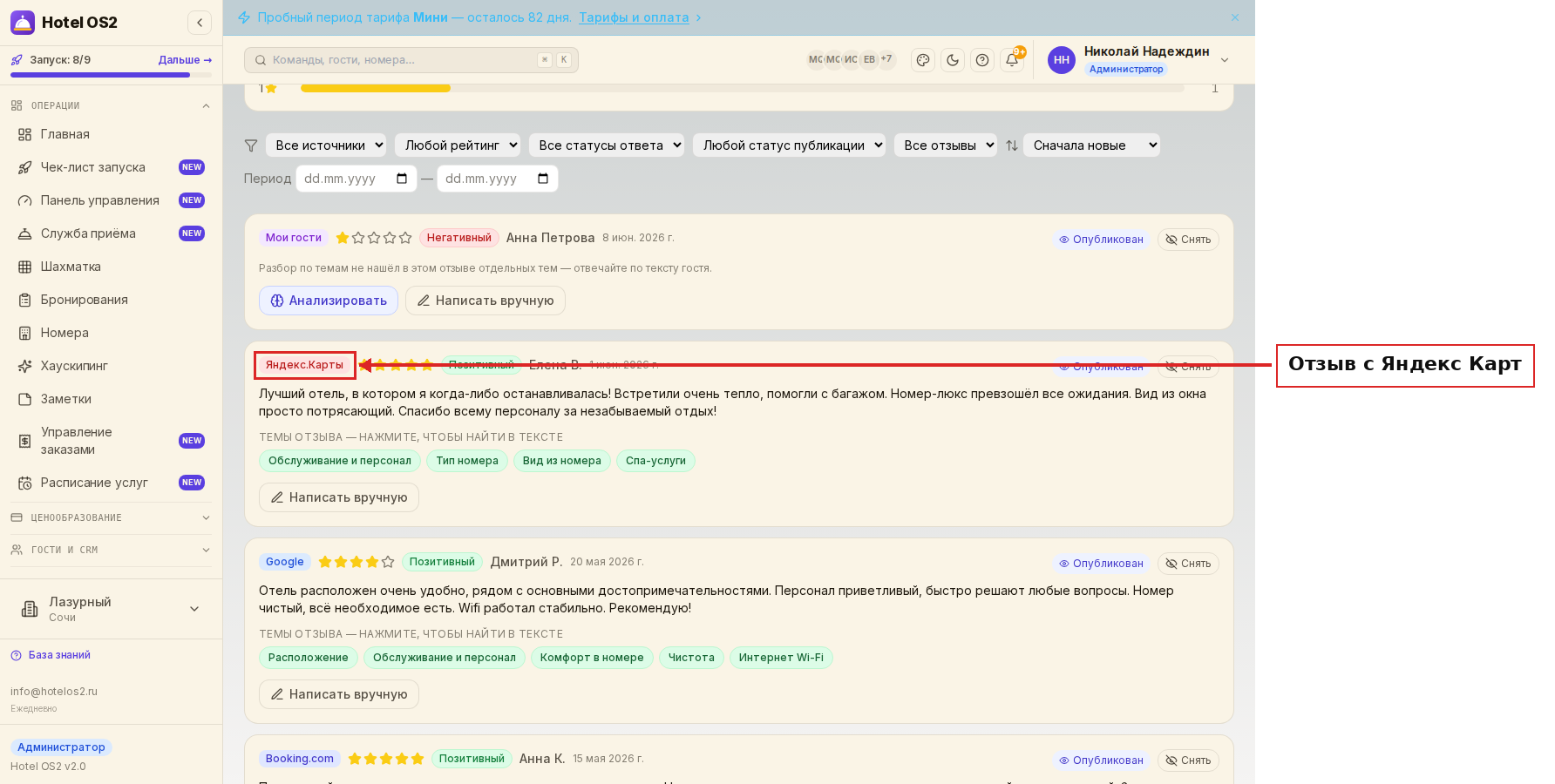Unpublish Анна Петрова review with Снять

(x=1188, y=240)
